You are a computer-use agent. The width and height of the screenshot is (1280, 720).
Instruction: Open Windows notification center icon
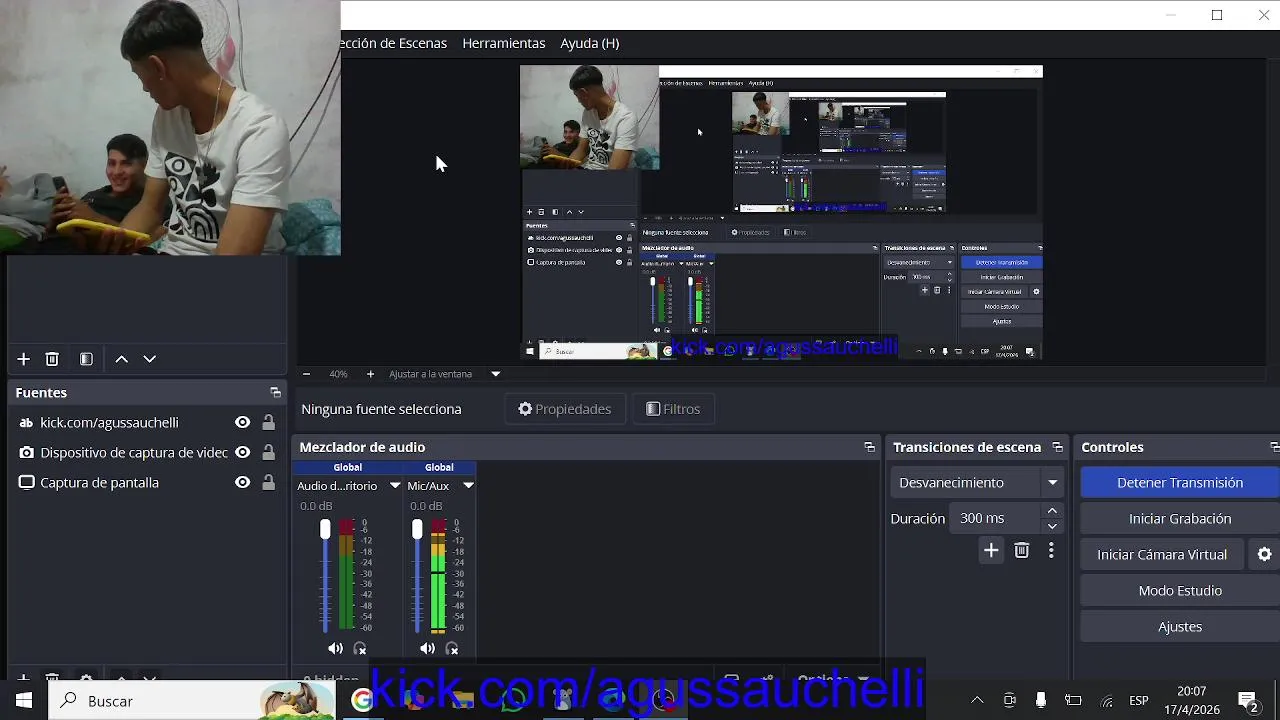coord(1248,701)
